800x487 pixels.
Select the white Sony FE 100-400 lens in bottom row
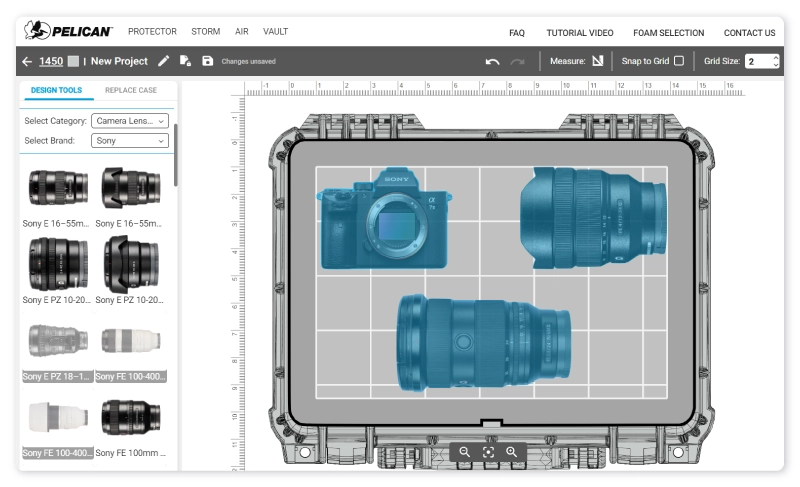point(57,417)
